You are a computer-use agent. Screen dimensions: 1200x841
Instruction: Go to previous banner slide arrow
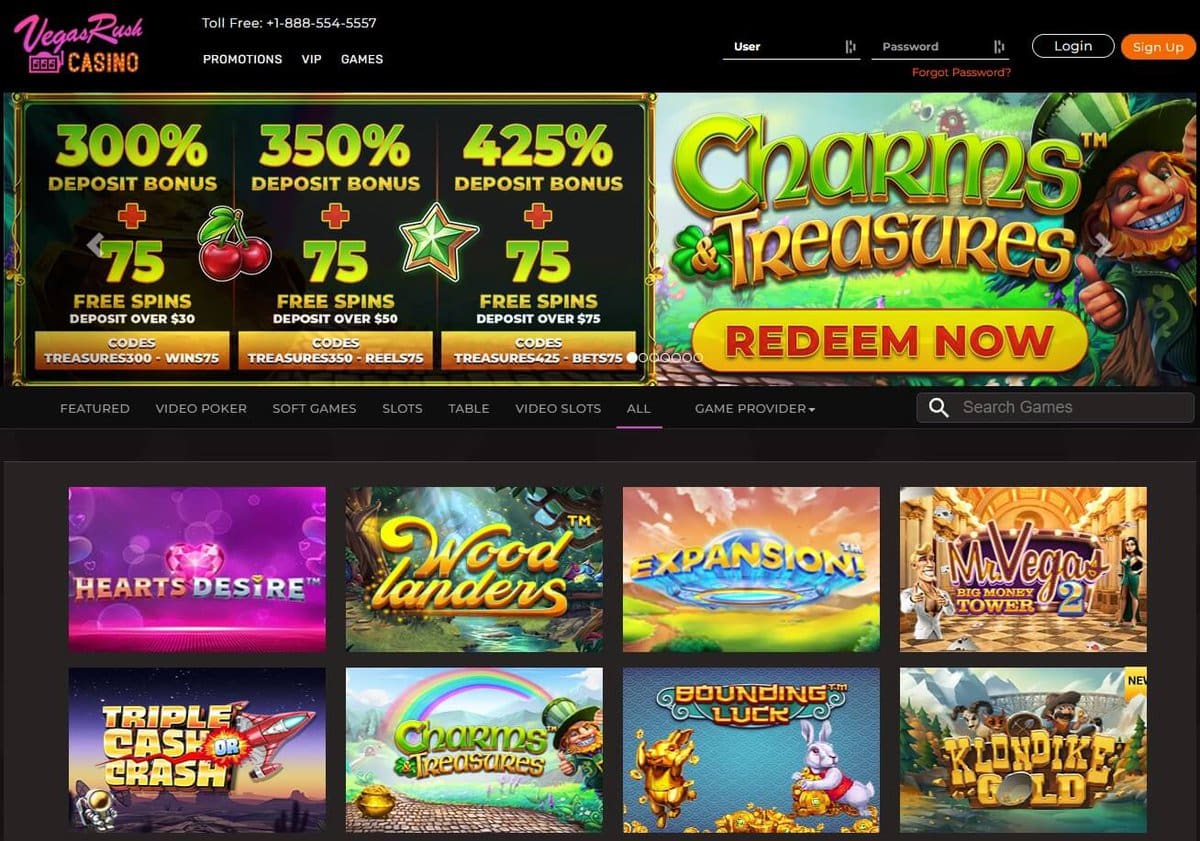96,244
